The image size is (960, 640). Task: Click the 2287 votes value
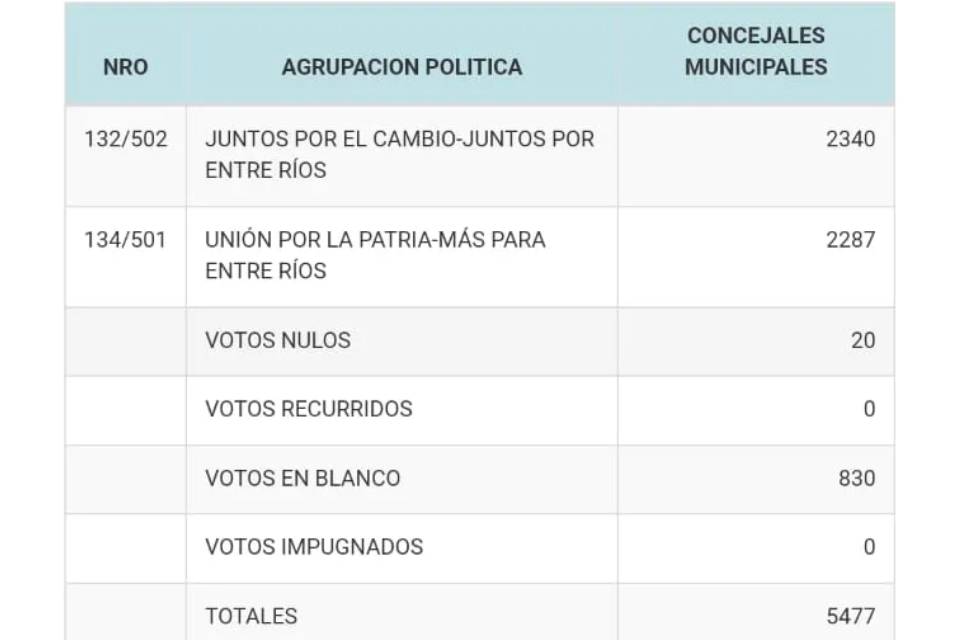[x=850, y=239]
